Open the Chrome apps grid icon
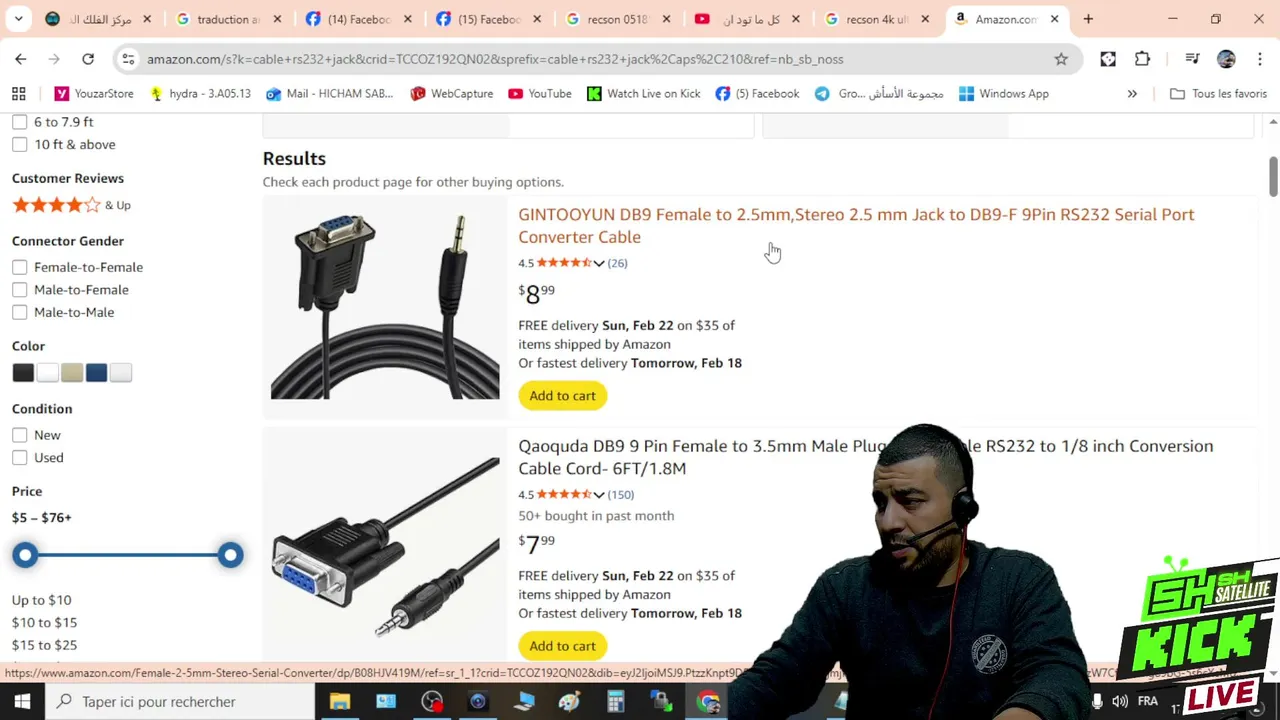Viewport: 1280px width, 720px height. point(18,94)
